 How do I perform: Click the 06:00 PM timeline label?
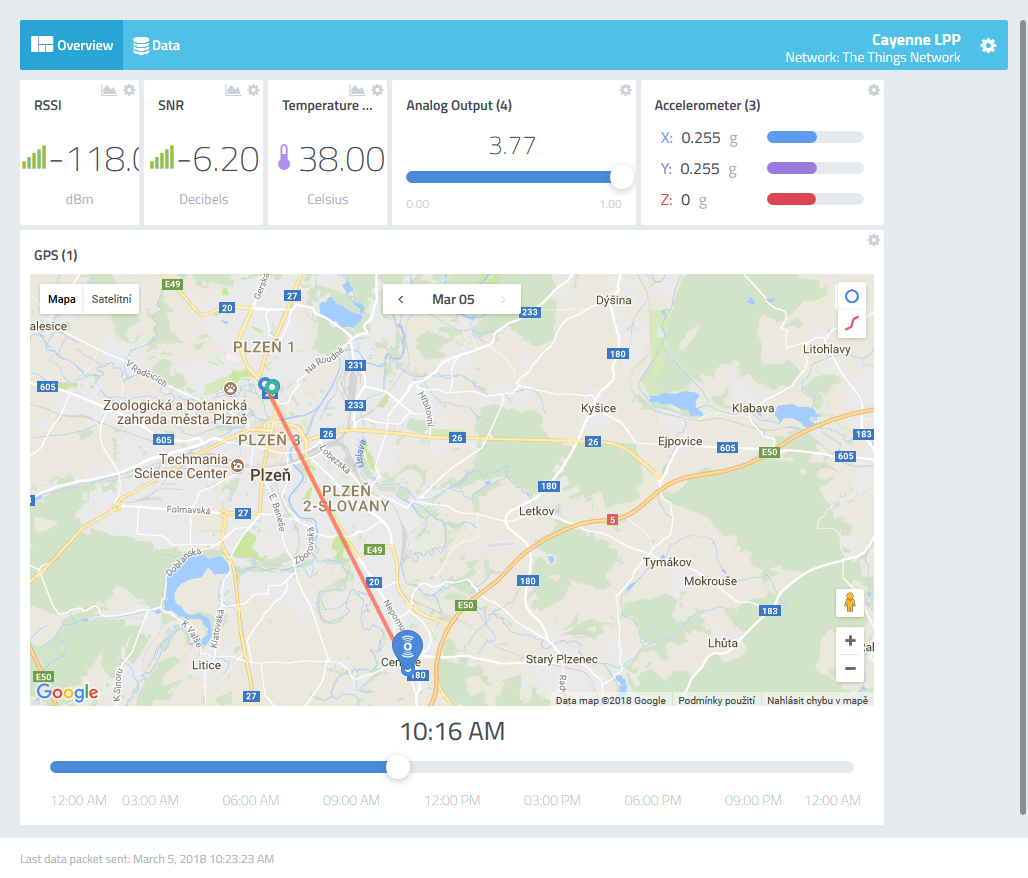653,800
